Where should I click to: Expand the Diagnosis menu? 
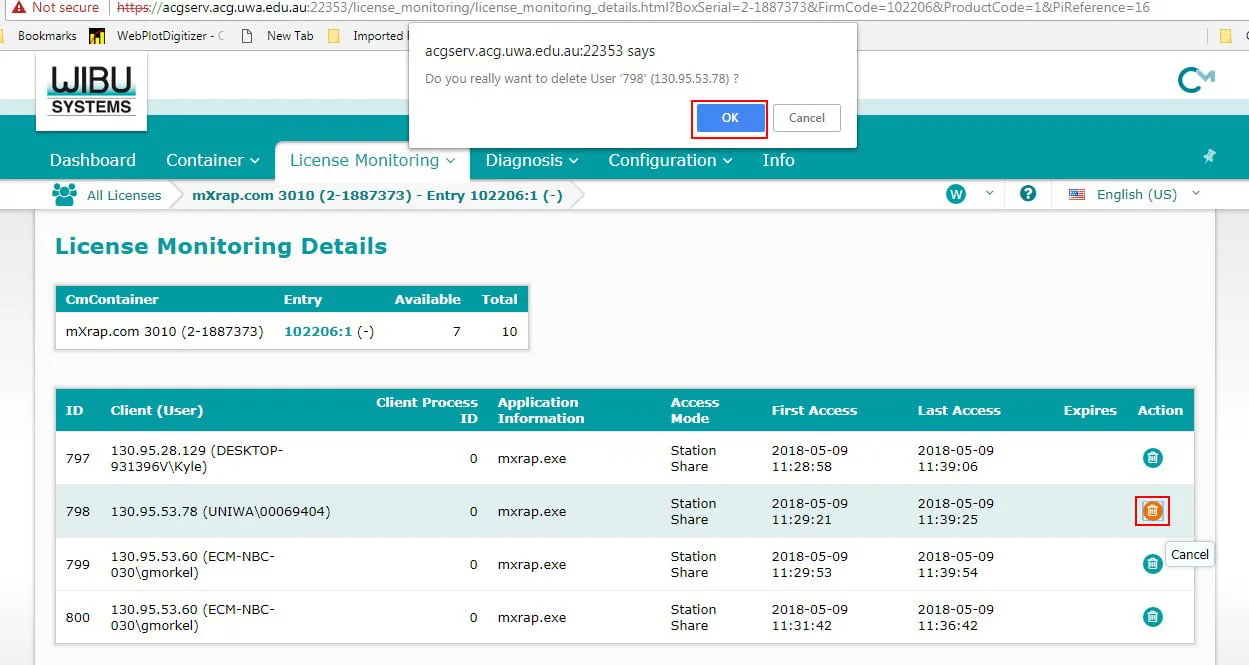point(531,160)
